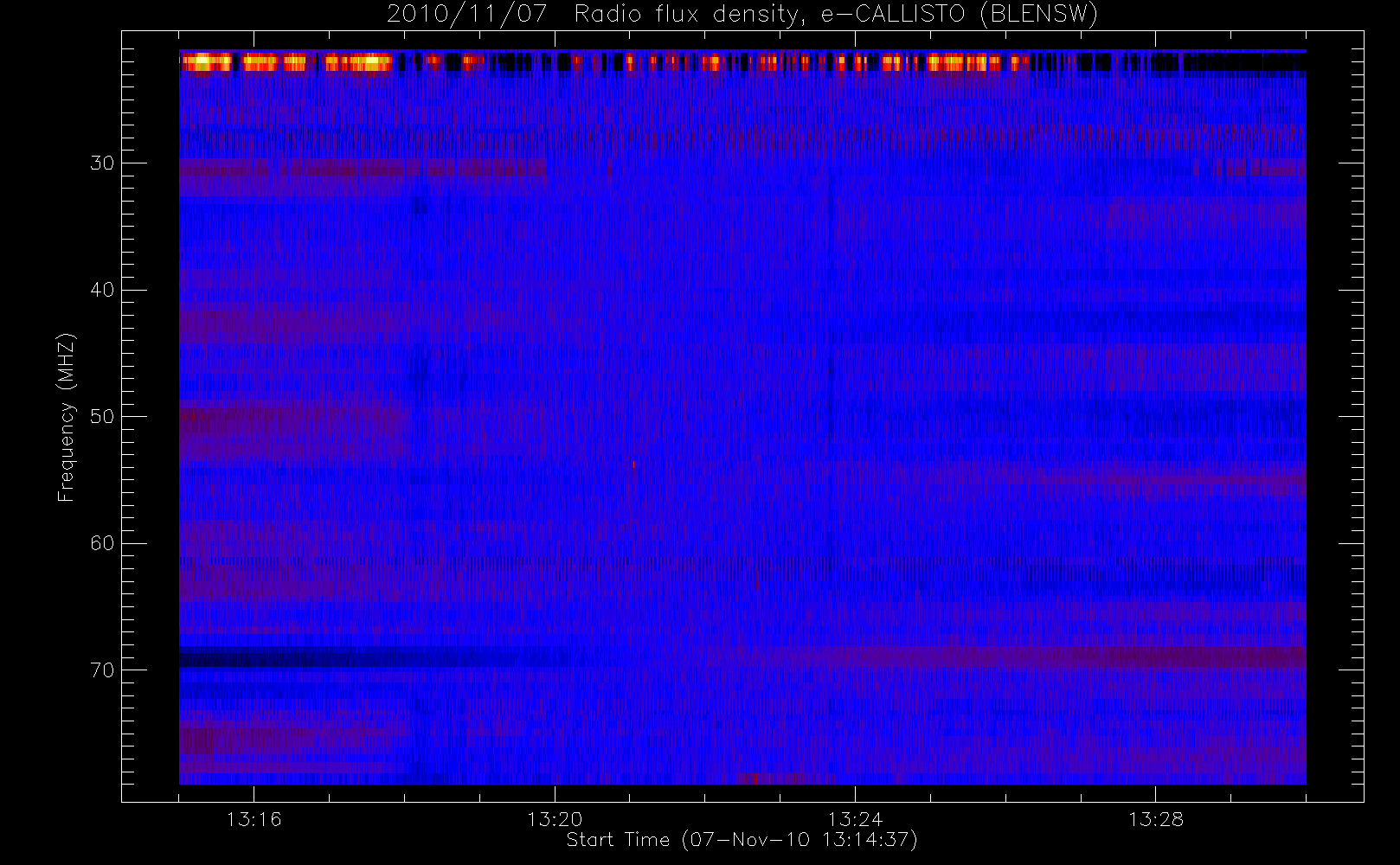This screenshot has height=865, width=1400.
Task: Select the 'Frequency (MHz)' axis label
Action: [66, 417]
